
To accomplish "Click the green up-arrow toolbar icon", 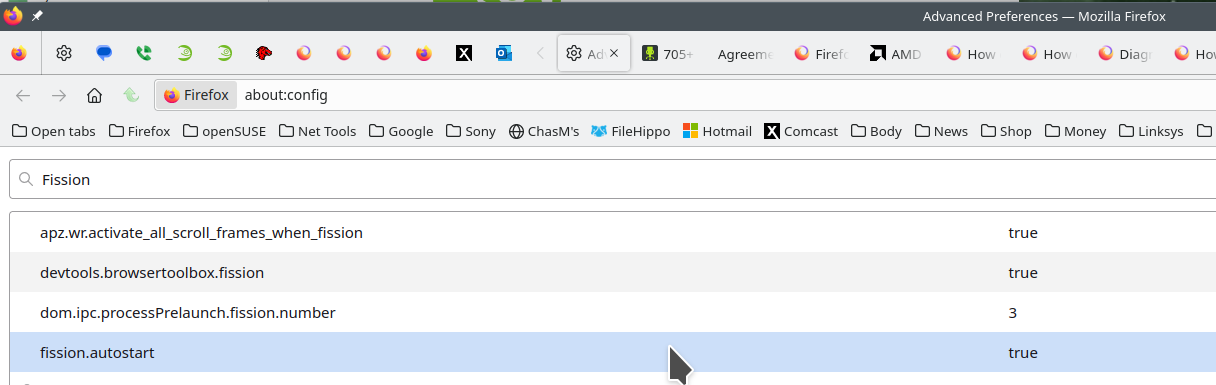I will [x=130, y=95].
